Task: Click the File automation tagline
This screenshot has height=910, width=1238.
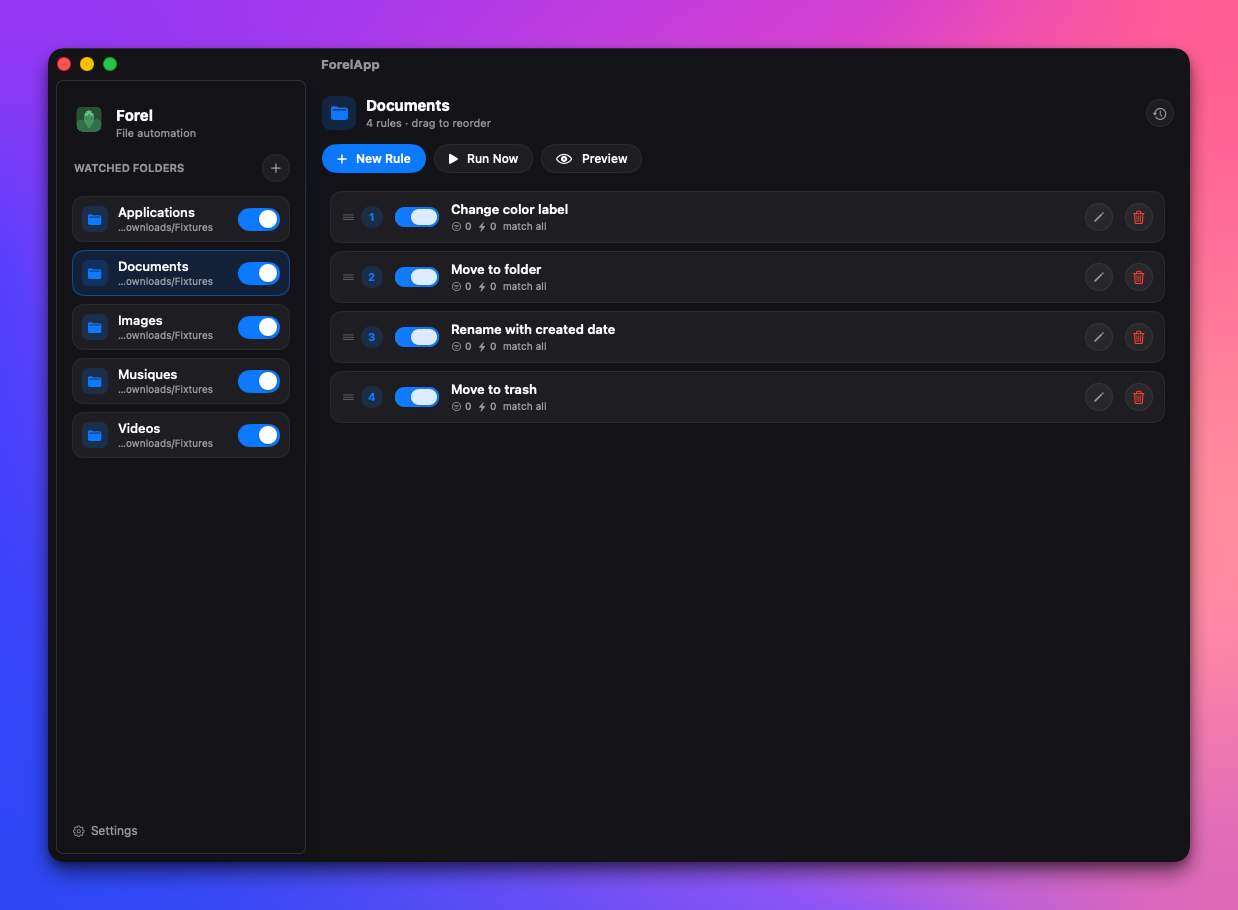Action: (x=156, y=133)
